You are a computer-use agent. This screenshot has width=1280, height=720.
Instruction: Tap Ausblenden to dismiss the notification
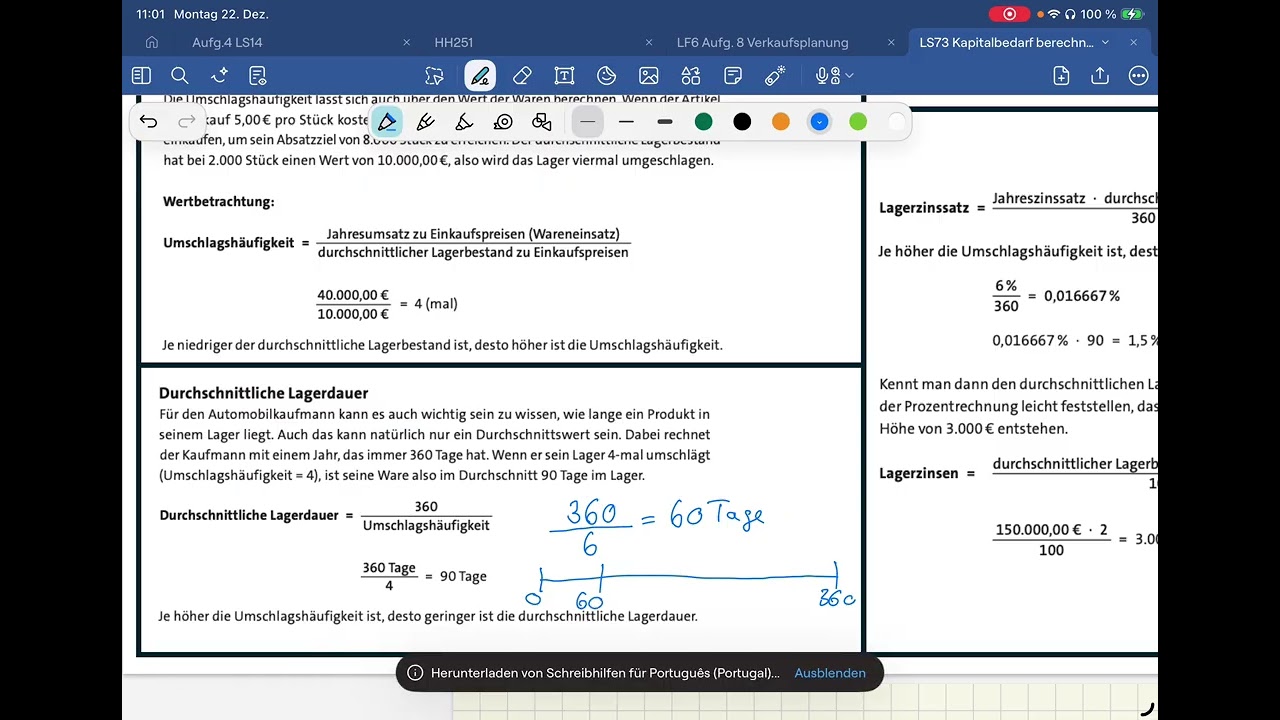(830, 673)
